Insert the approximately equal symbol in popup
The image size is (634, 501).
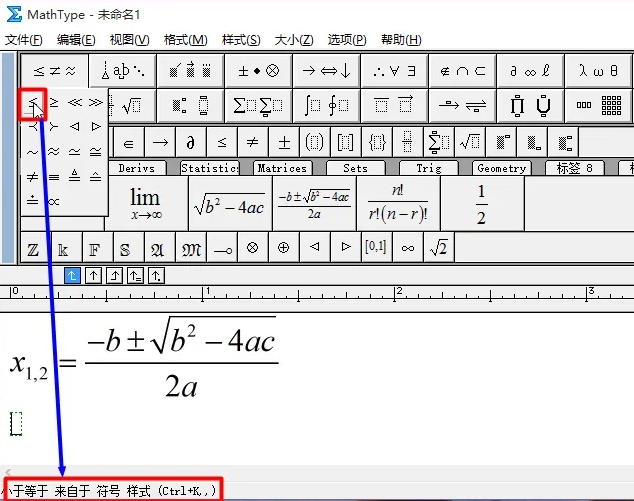click(x=54, y=152)
